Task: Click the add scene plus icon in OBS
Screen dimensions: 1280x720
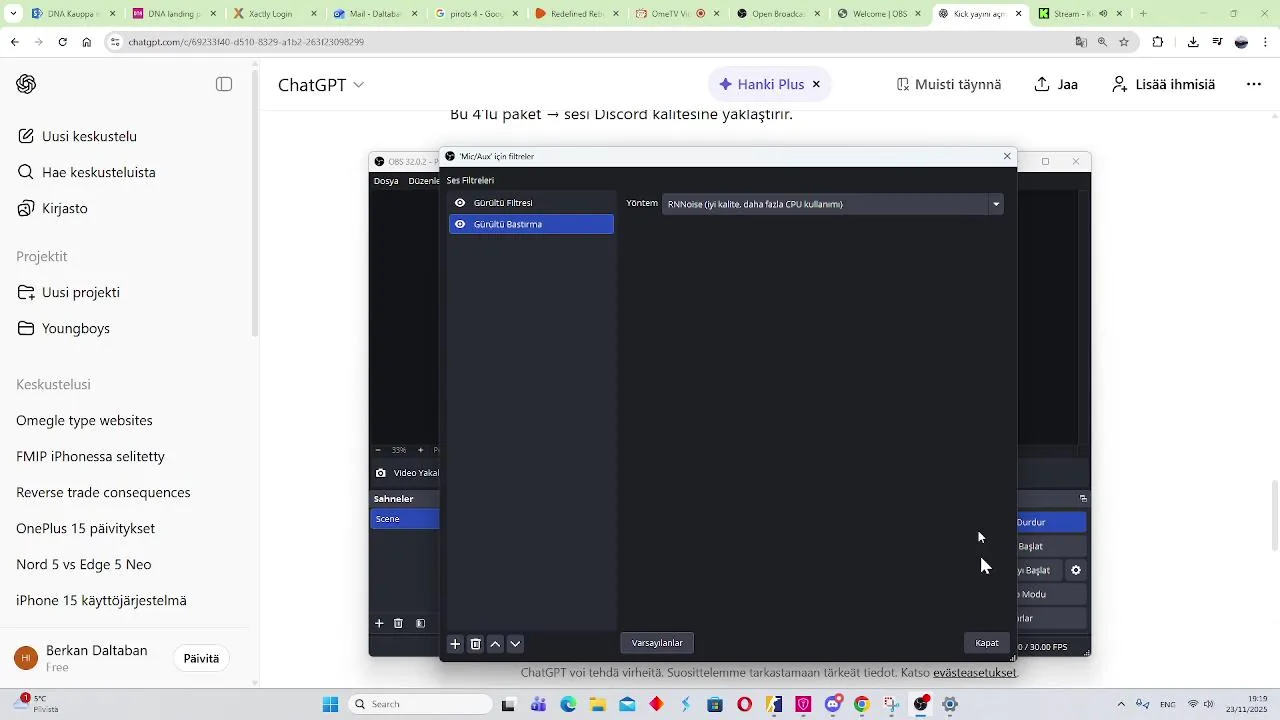Action: [379, 623]
